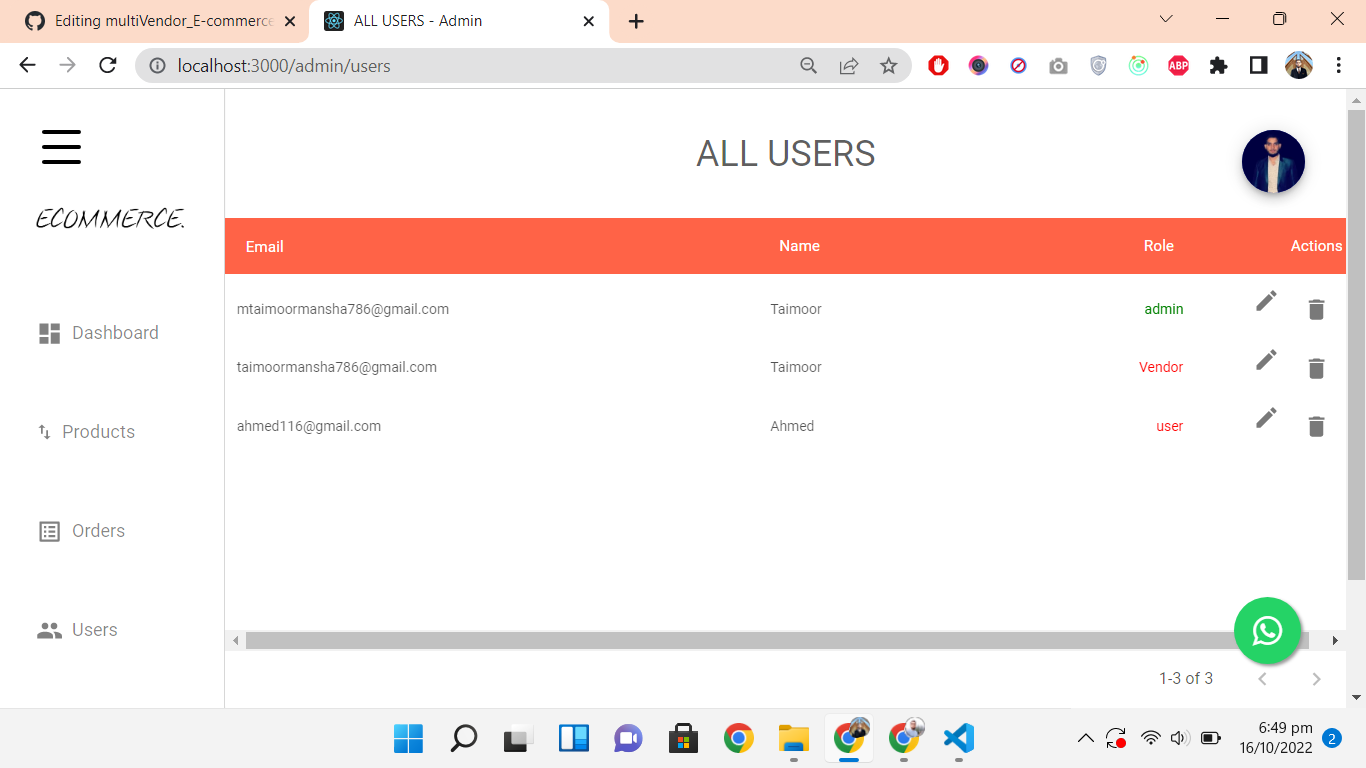1366x768 pixels.
Task: Open the Users section
Action: (94, 629)
